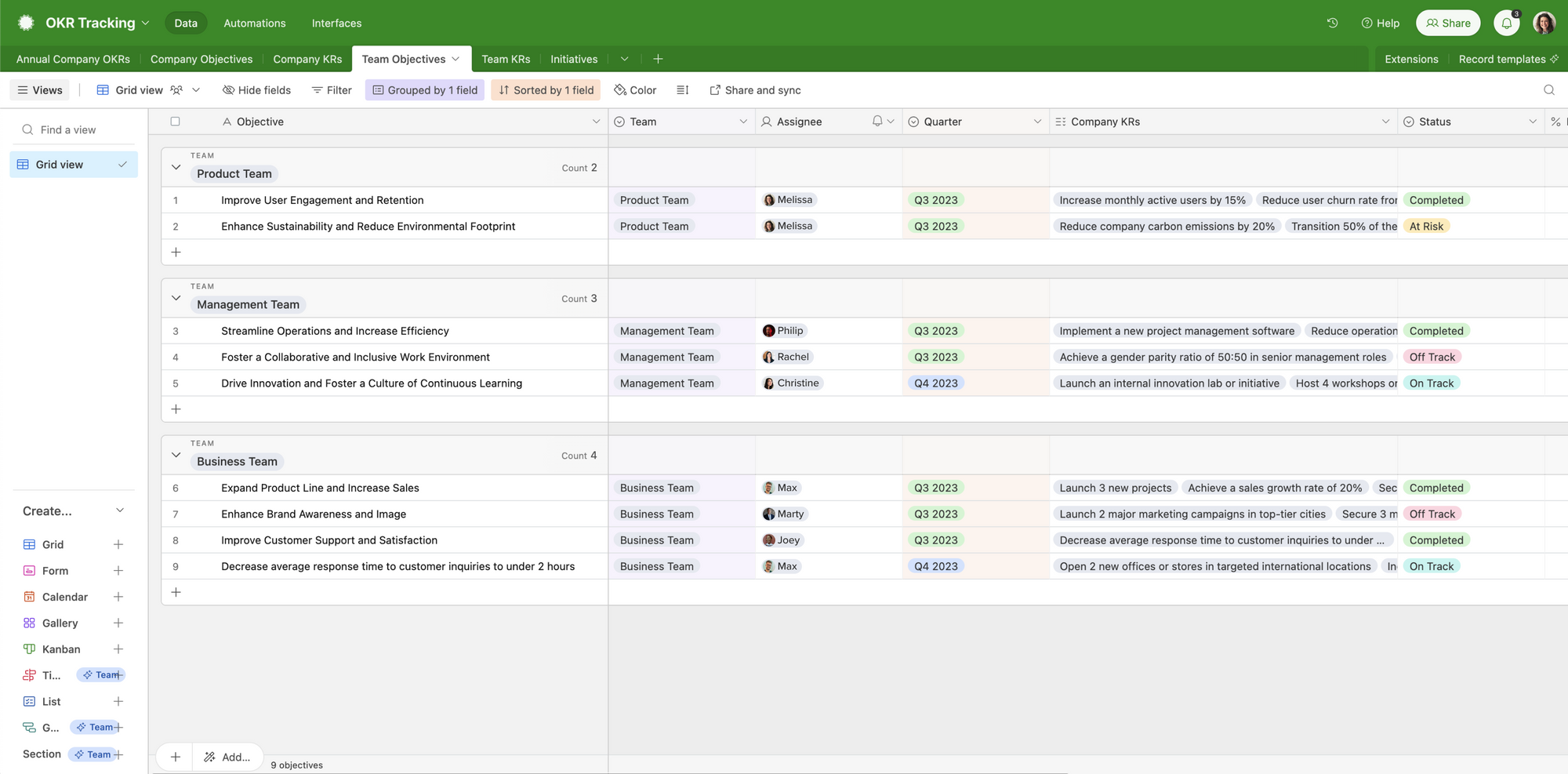Open the Automations menu

click(x=255, y=23)
